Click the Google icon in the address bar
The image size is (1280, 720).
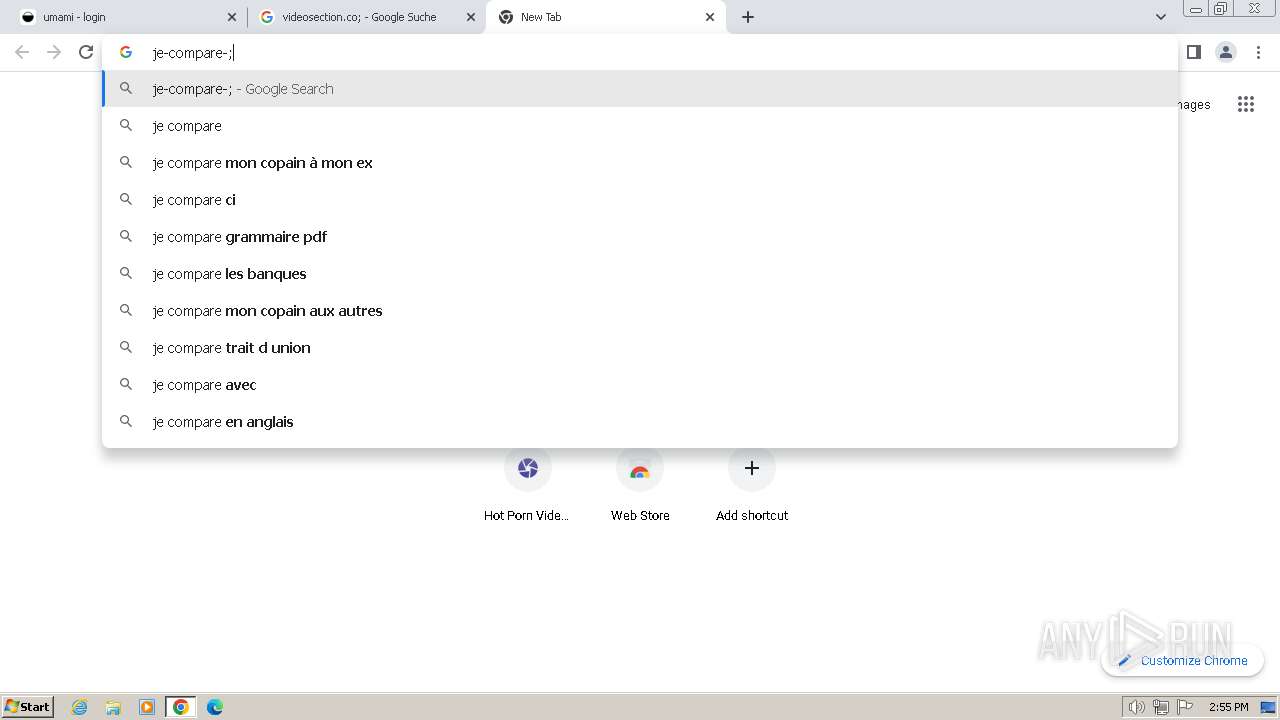click(x=126, y=52)
